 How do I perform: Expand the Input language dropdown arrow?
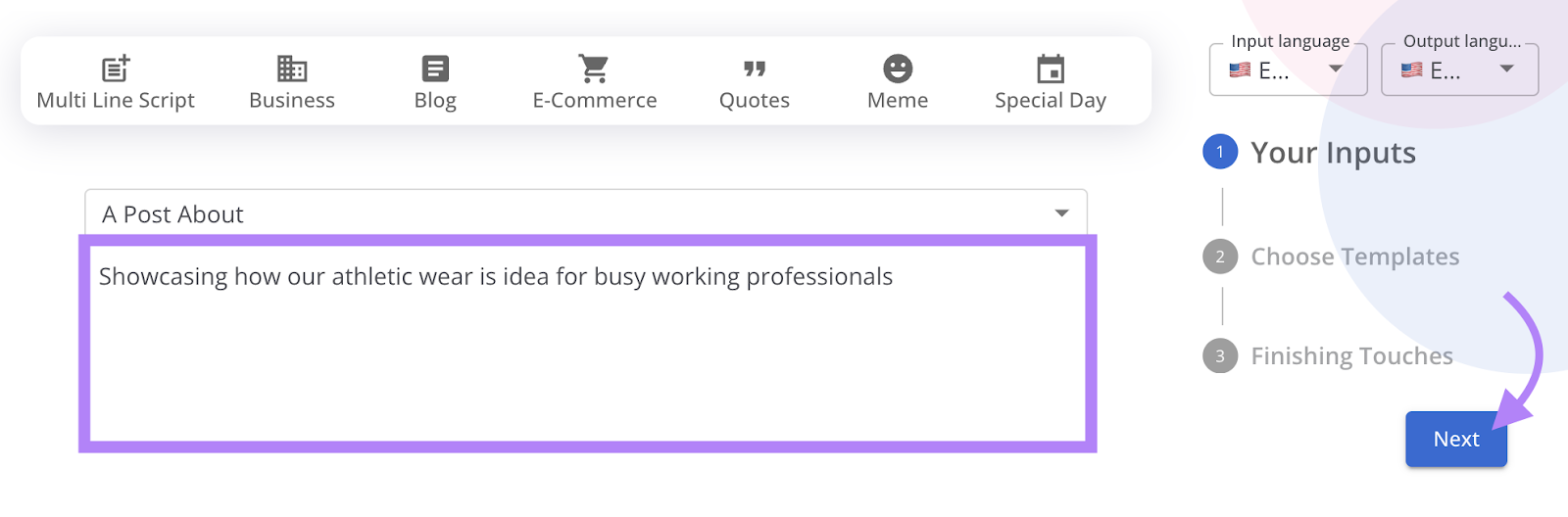click(x=1335, y=69)
